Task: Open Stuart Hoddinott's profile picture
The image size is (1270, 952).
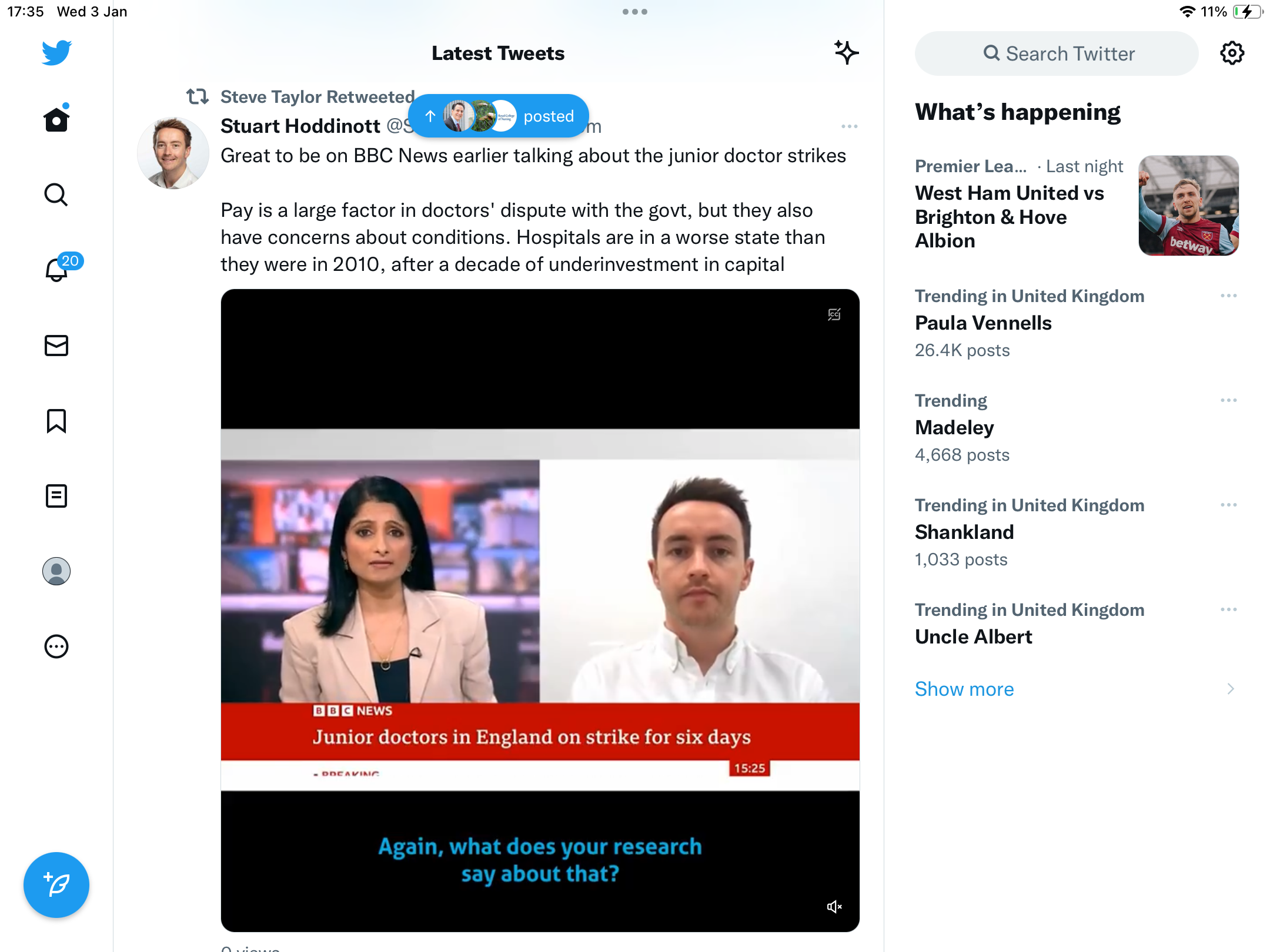Action: [x=173, y=153]
